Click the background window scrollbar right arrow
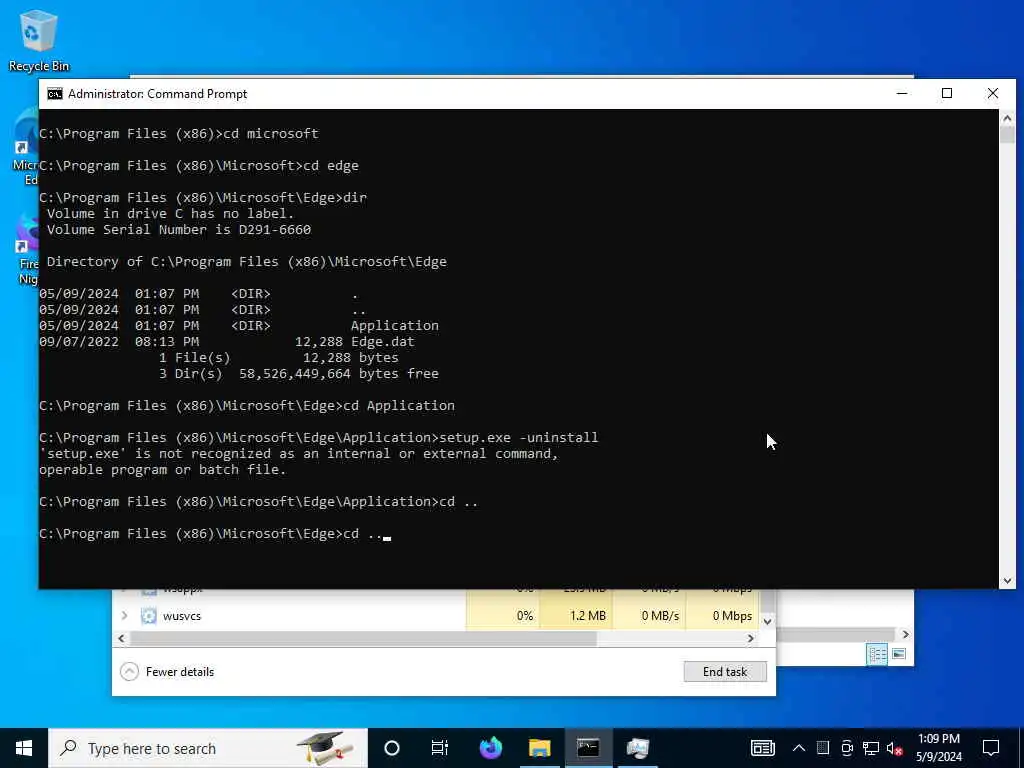 [x=905, y=634]
